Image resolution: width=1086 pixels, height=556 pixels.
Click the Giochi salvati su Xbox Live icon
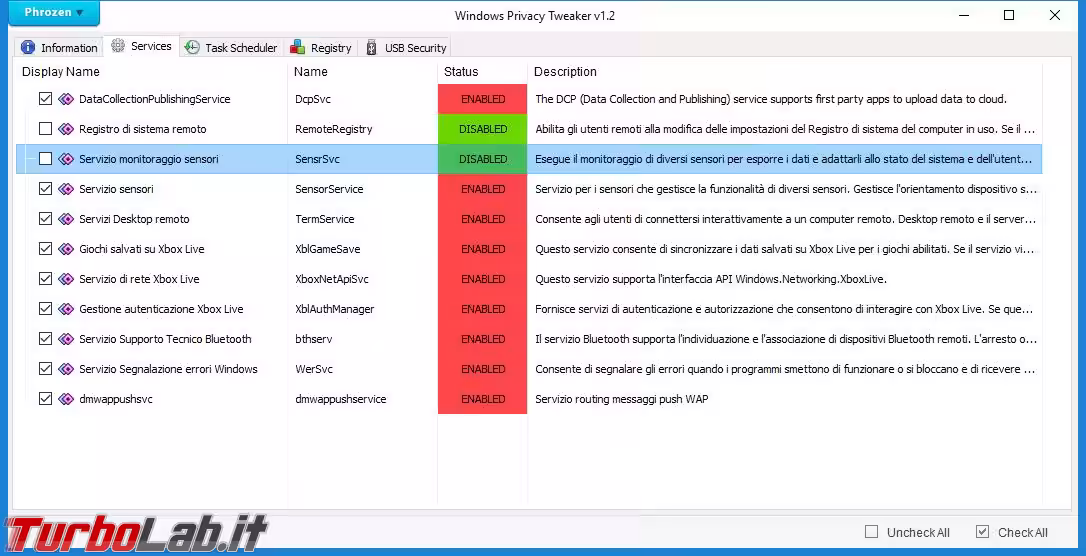pos(67,249)
